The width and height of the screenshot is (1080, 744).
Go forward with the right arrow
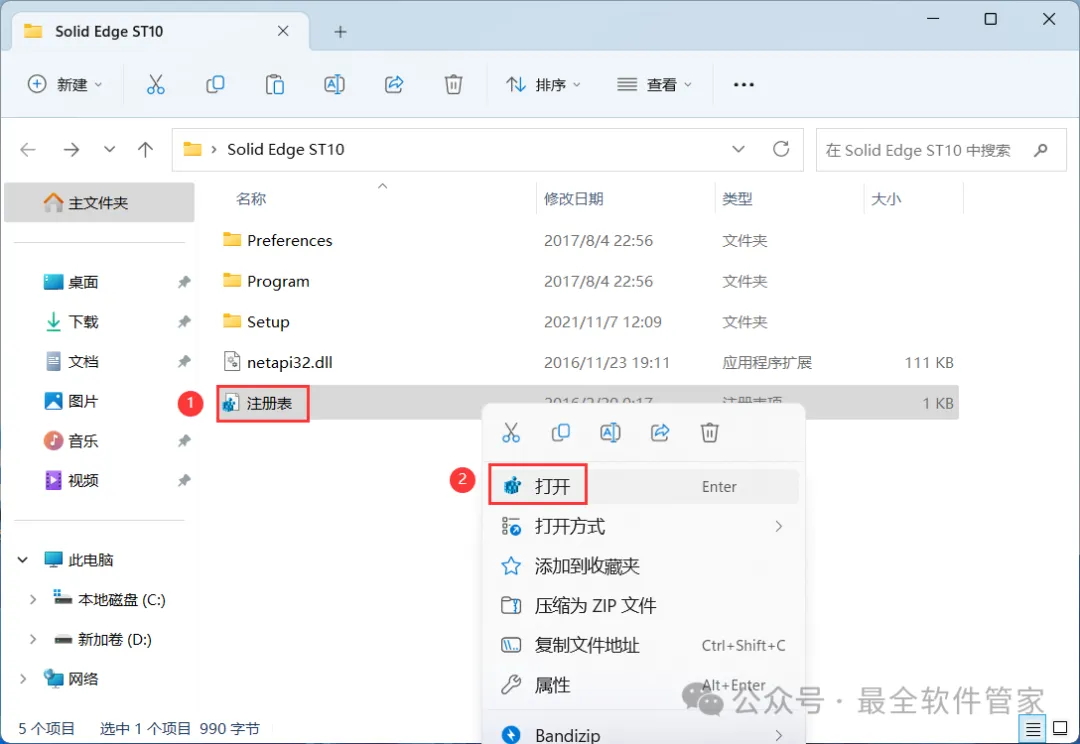[71, 149]
